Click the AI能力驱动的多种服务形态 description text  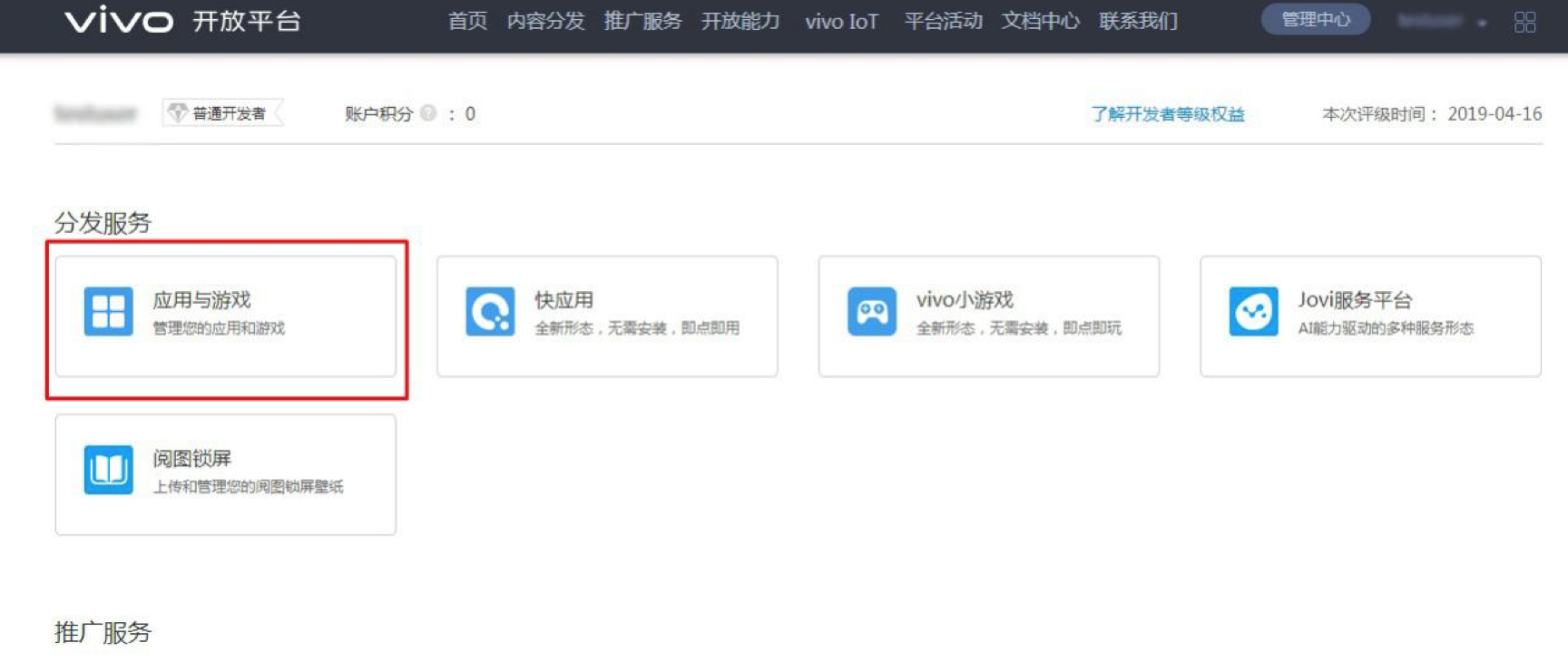(1386, 328)
